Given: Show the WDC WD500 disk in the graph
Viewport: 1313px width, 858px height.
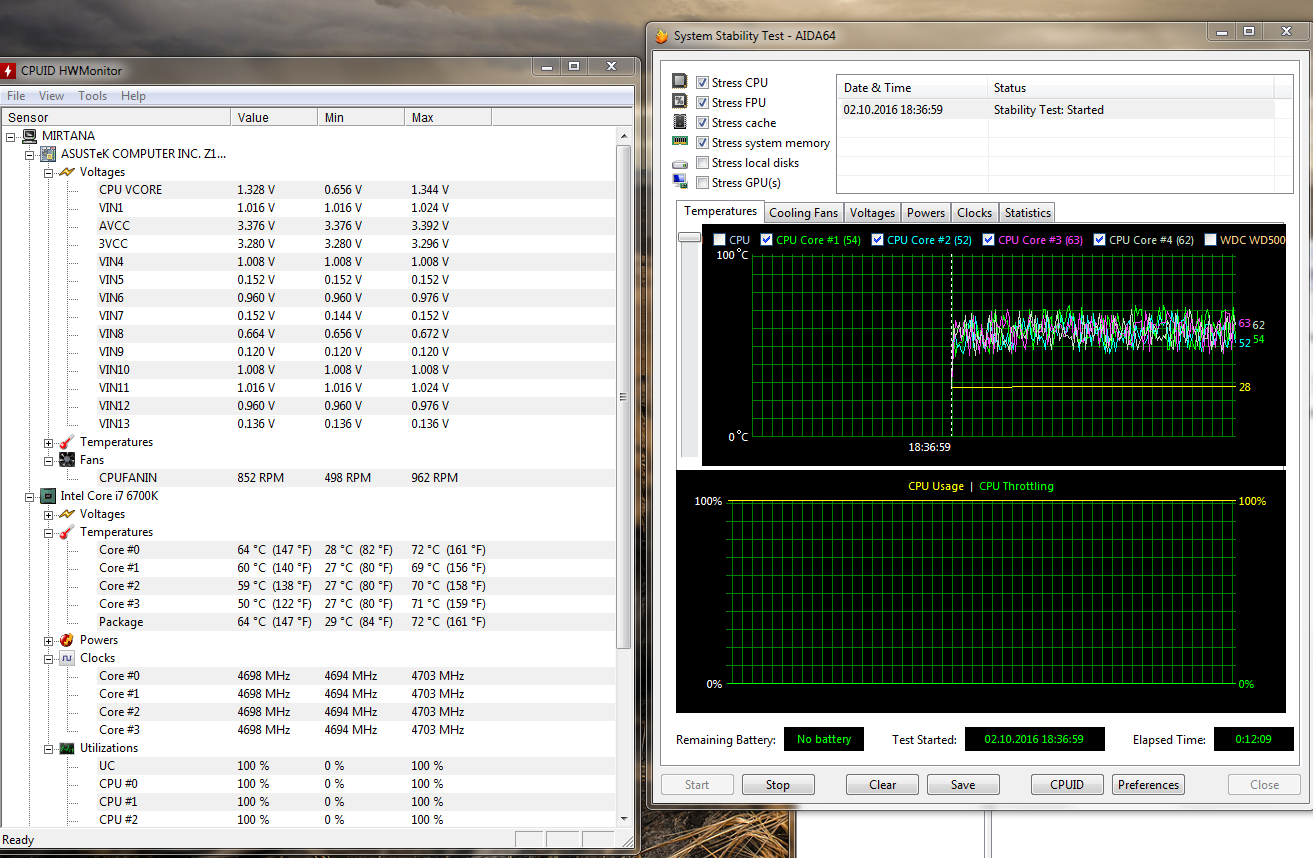Looking at the screenshot, I should coord(1211,240).
